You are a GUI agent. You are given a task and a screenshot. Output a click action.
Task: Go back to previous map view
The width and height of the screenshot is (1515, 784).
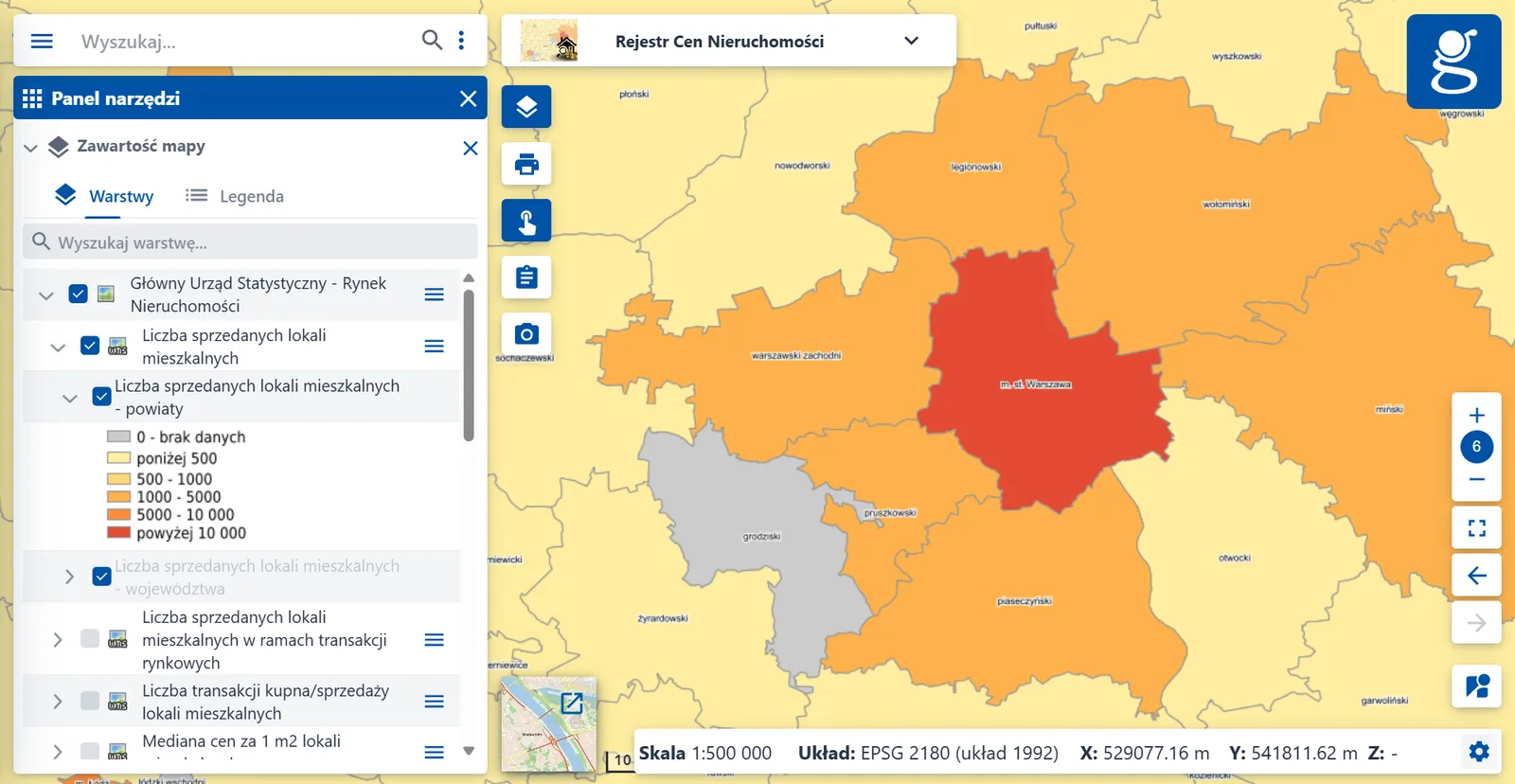(x=1476, y=576)
